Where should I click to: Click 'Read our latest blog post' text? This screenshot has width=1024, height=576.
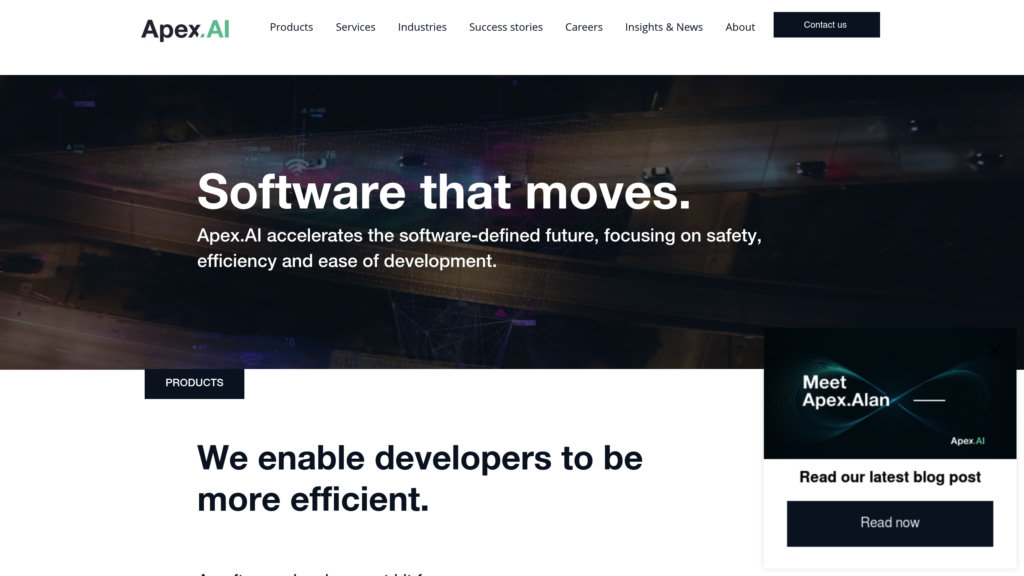tap(889, 477)
